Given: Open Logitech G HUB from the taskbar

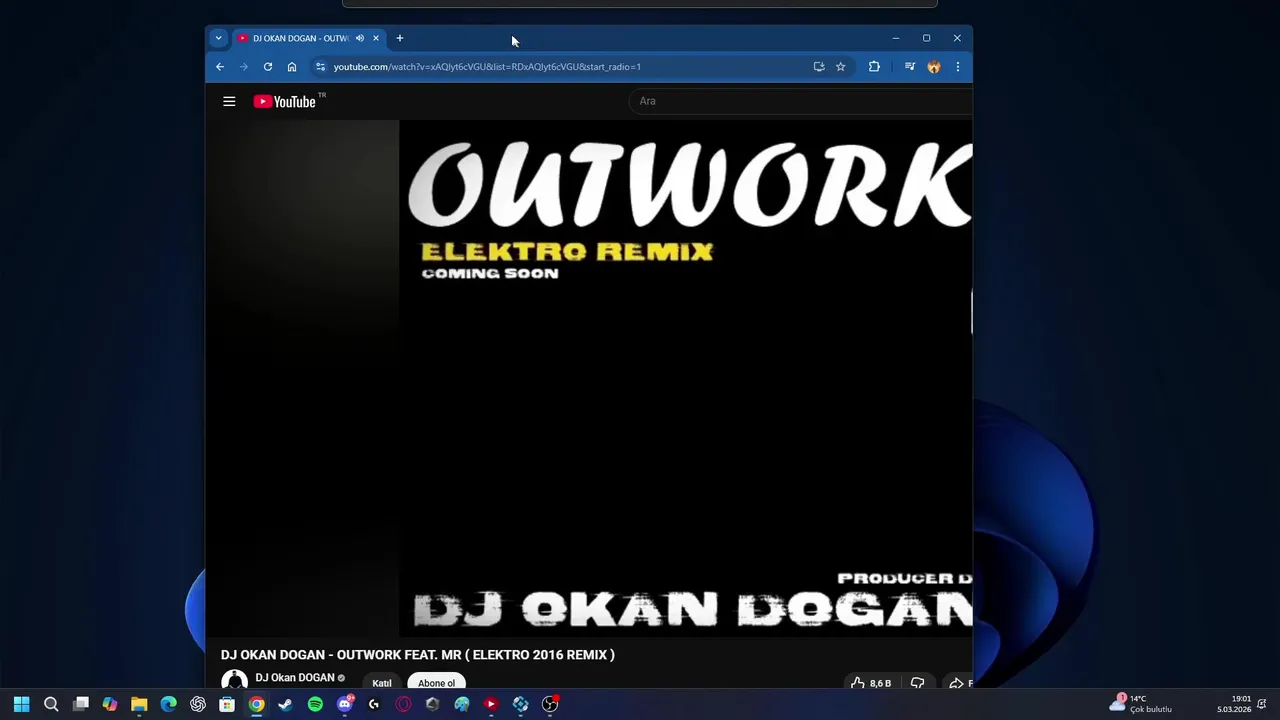Looking at the screenshot, I should point(374,704).
